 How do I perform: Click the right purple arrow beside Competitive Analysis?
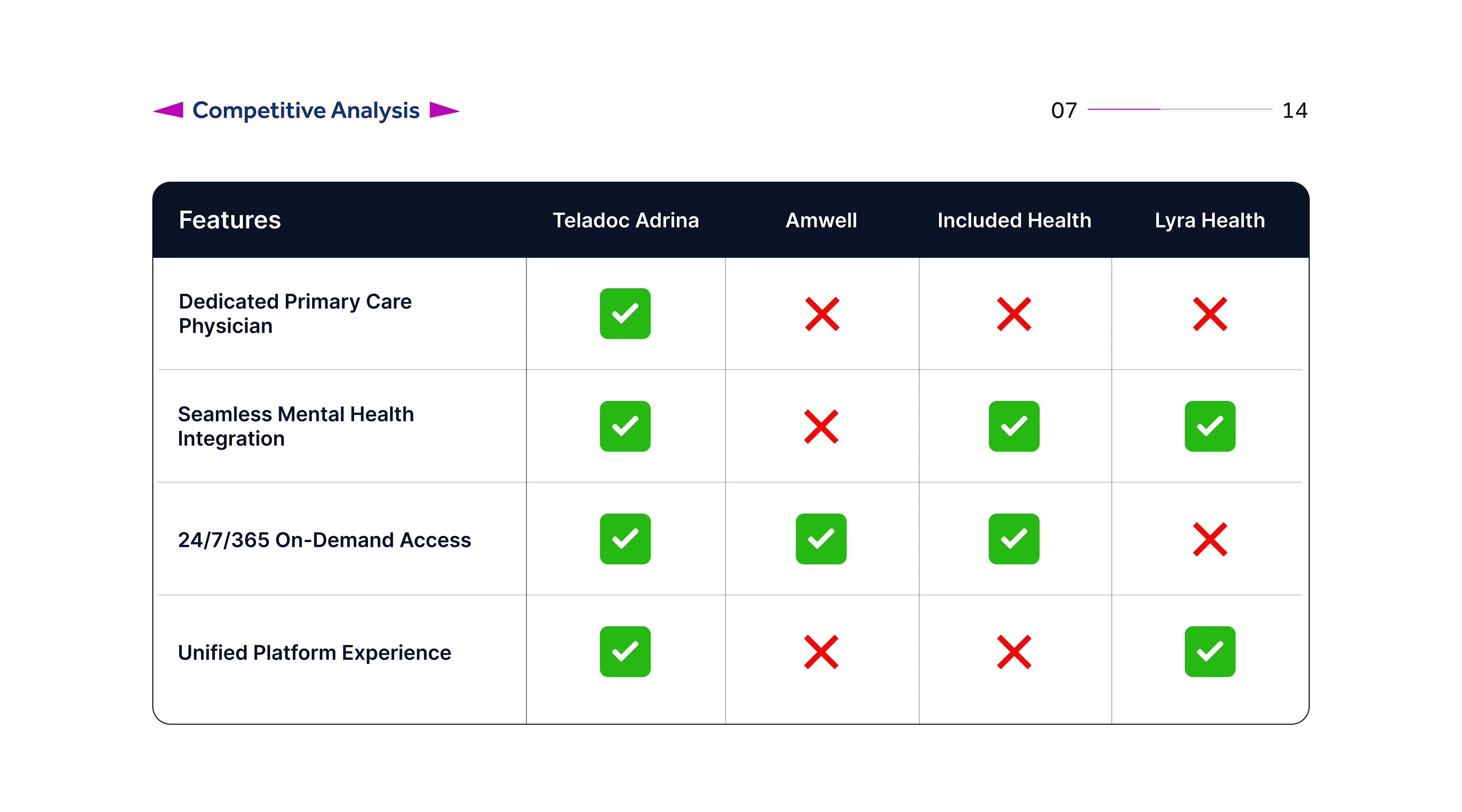443,110
